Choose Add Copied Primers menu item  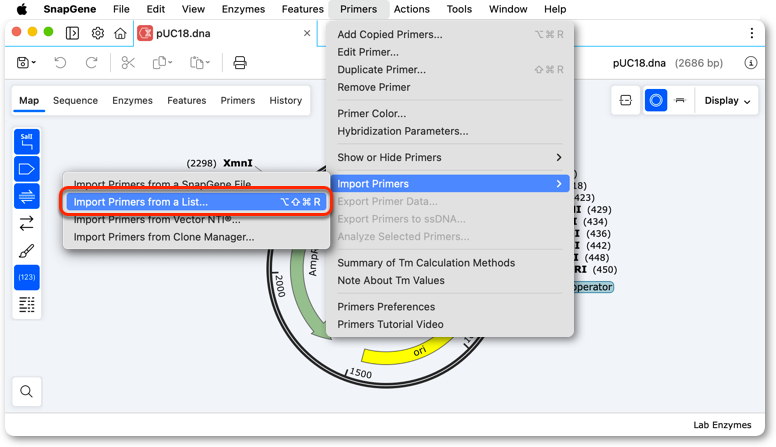point(450,34)
